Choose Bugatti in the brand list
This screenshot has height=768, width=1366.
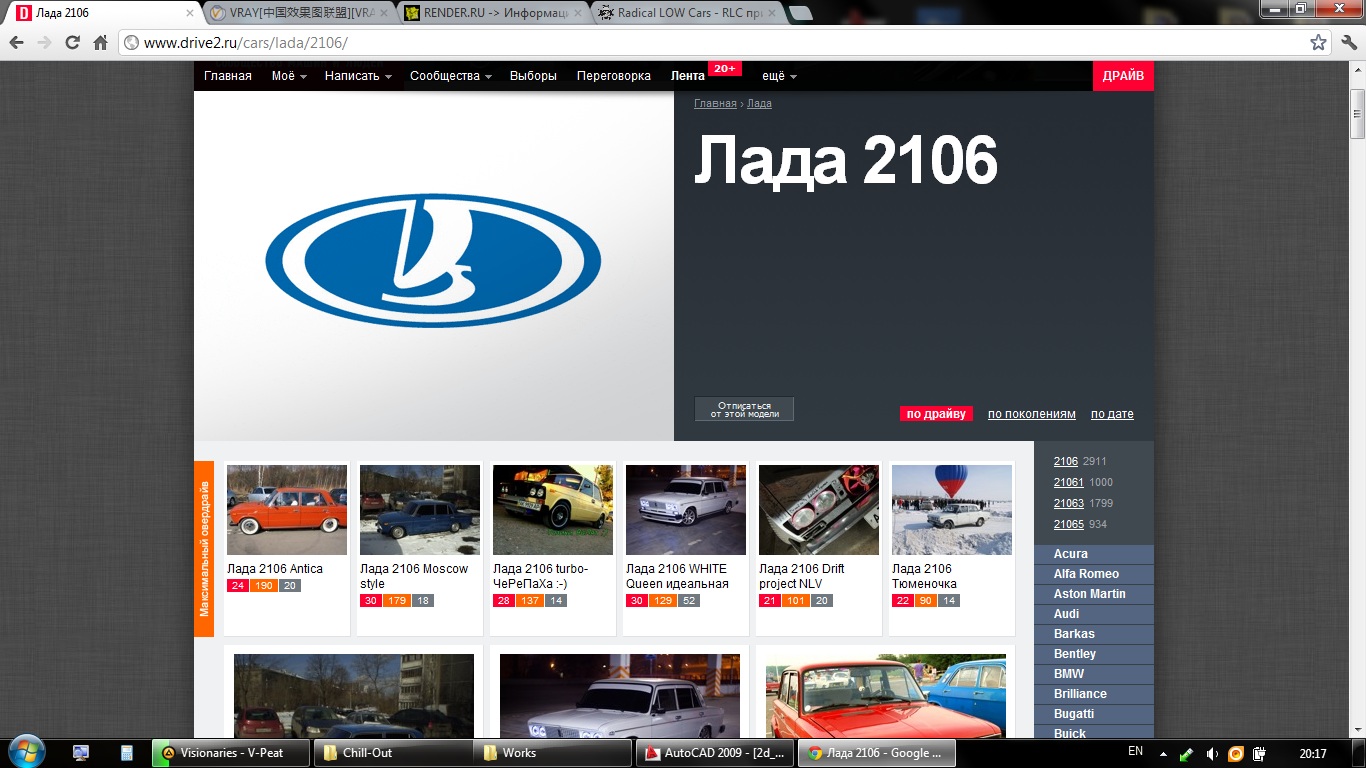click(1094, 714)
